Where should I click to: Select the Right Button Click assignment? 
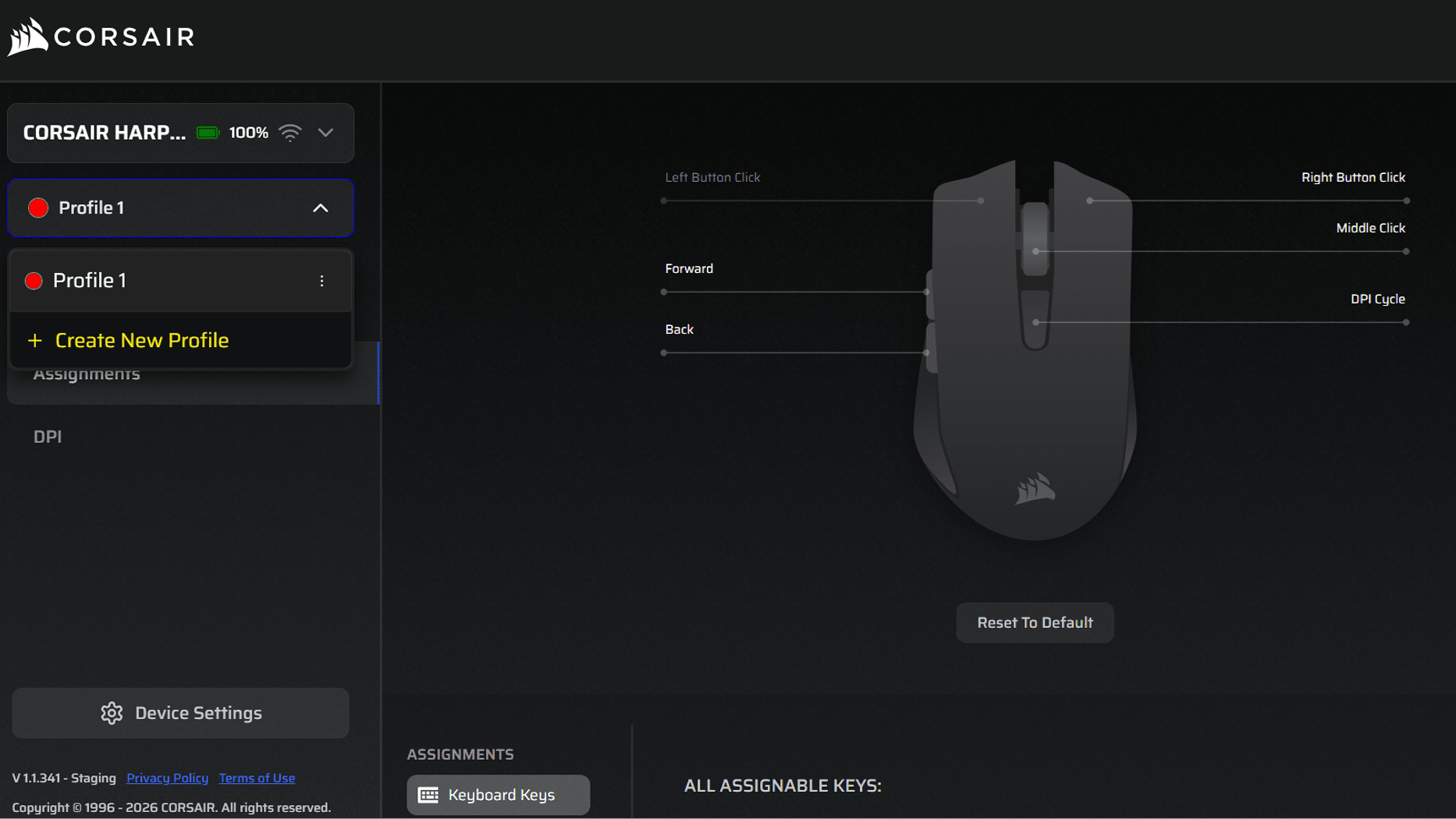tap(1353, 177)
